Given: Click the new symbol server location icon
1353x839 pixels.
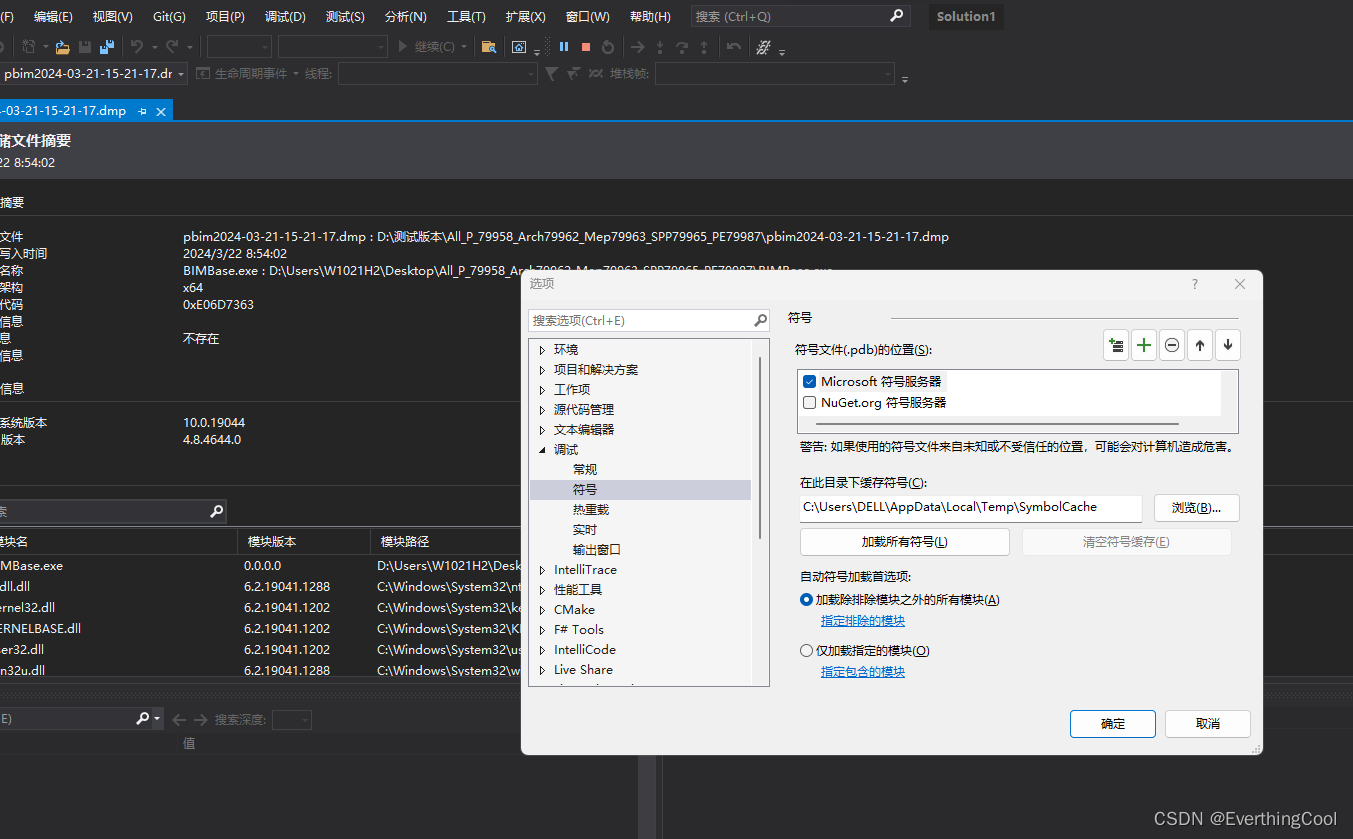Looking at the screenshot, I should coord(1116,346).
